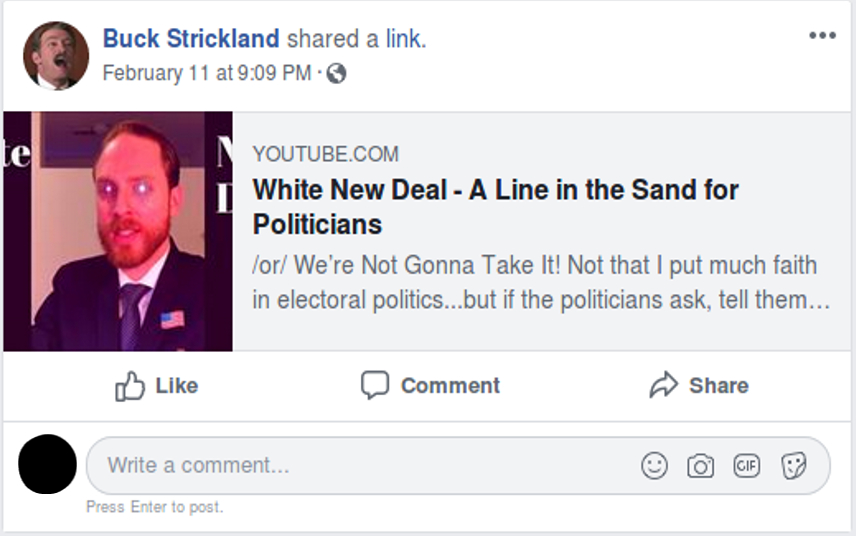
Task: Open the emoji picker in comment box
Action: point(654,466)
